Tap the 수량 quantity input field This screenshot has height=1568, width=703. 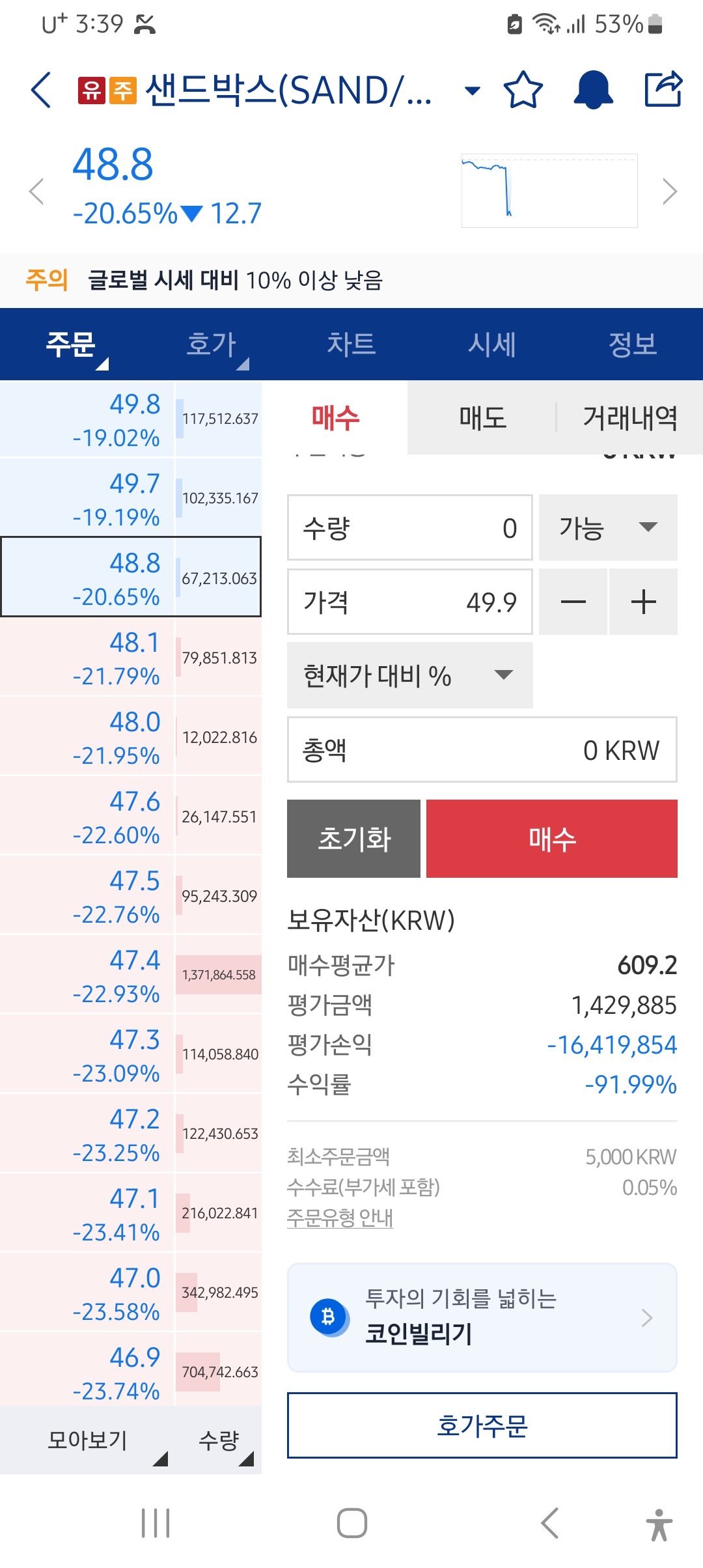(410, 527)
